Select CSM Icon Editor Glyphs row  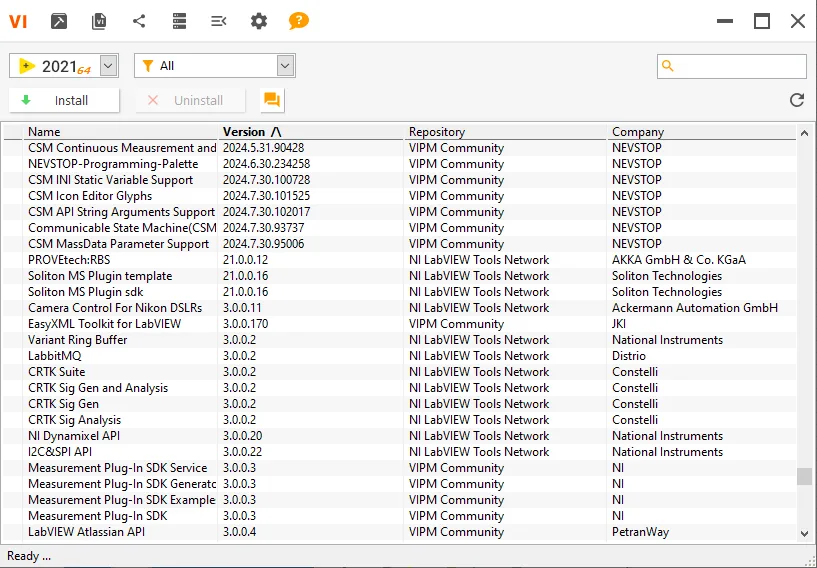point(400,196)
